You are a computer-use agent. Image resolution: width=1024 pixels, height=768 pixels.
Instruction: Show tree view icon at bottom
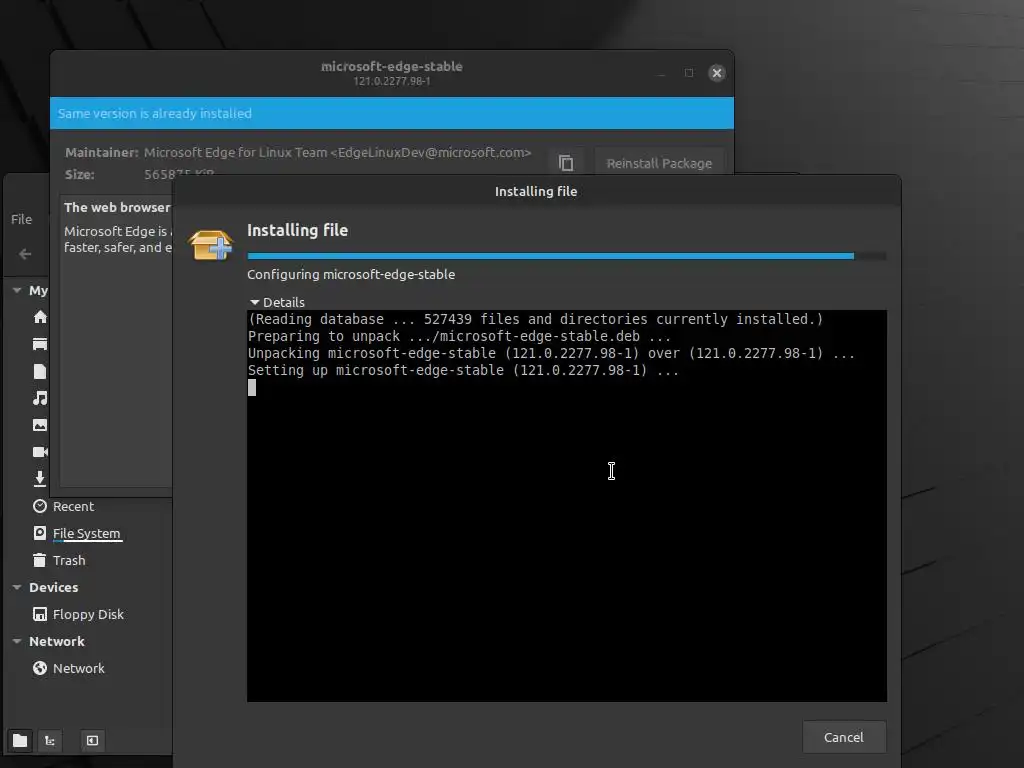pyautogui.click(x=50, y=740)
